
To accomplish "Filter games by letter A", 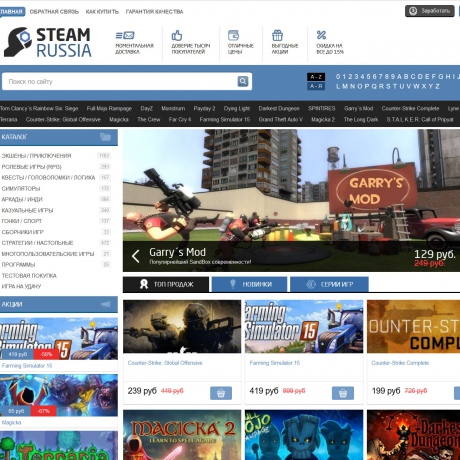I will [x=399, y=77].
